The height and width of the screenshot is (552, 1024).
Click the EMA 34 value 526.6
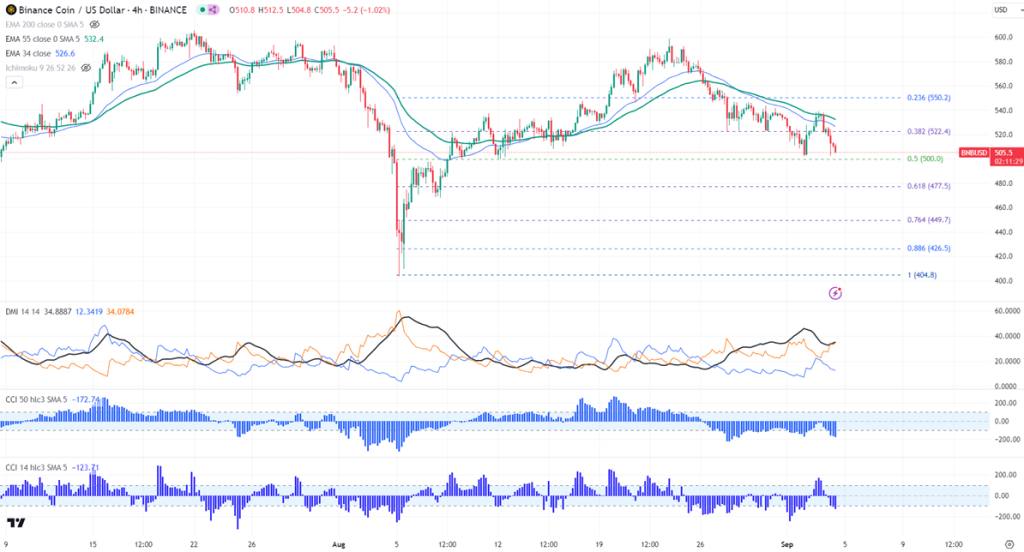(65, 54)
